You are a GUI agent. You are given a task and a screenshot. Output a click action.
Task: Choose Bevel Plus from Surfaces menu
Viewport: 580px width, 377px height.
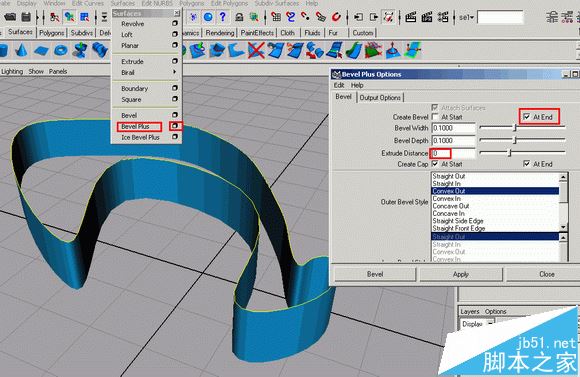coord(135,127)
